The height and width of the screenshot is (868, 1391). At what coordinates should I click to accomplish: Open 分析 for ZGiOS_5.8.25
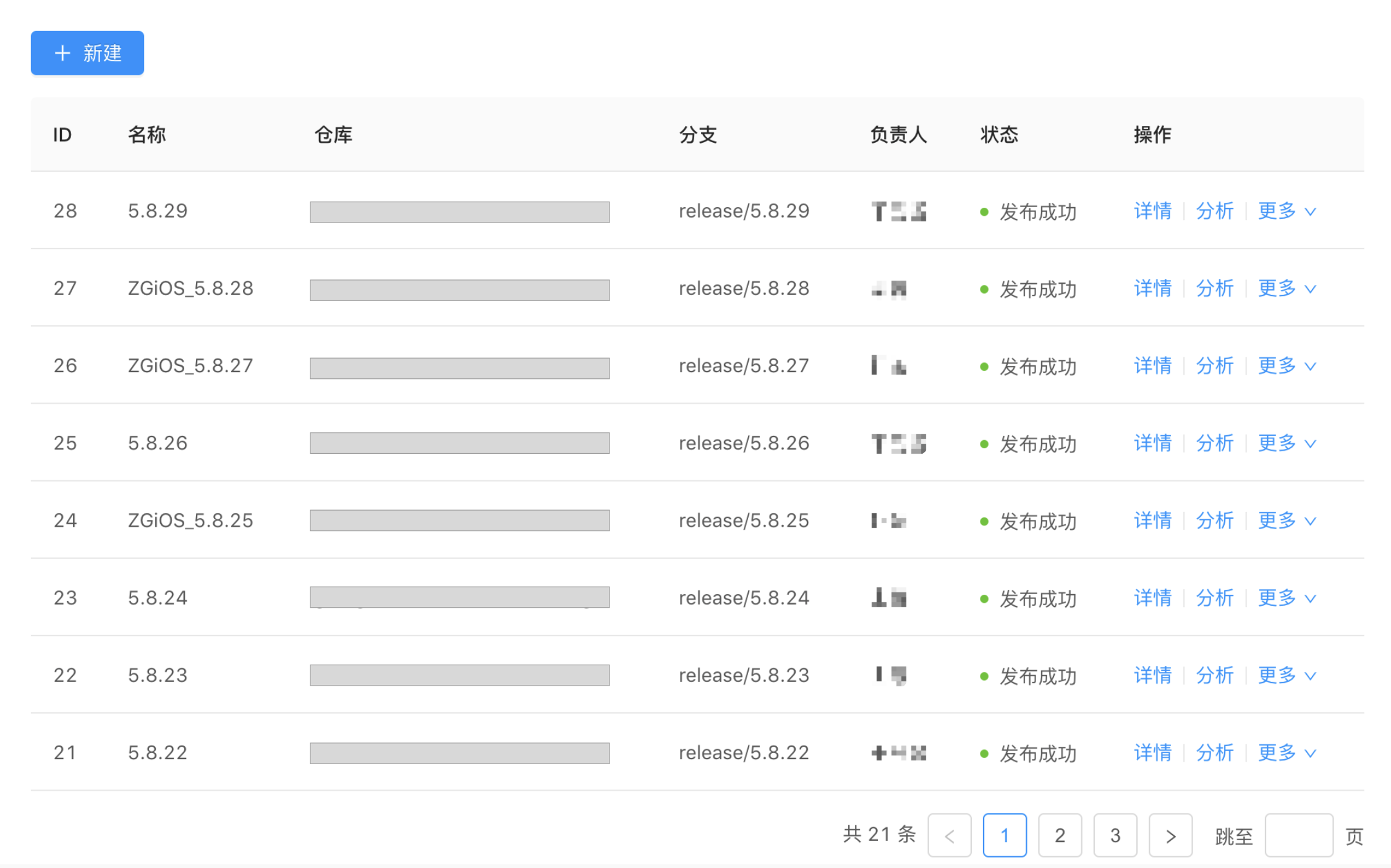[1214, 521]
